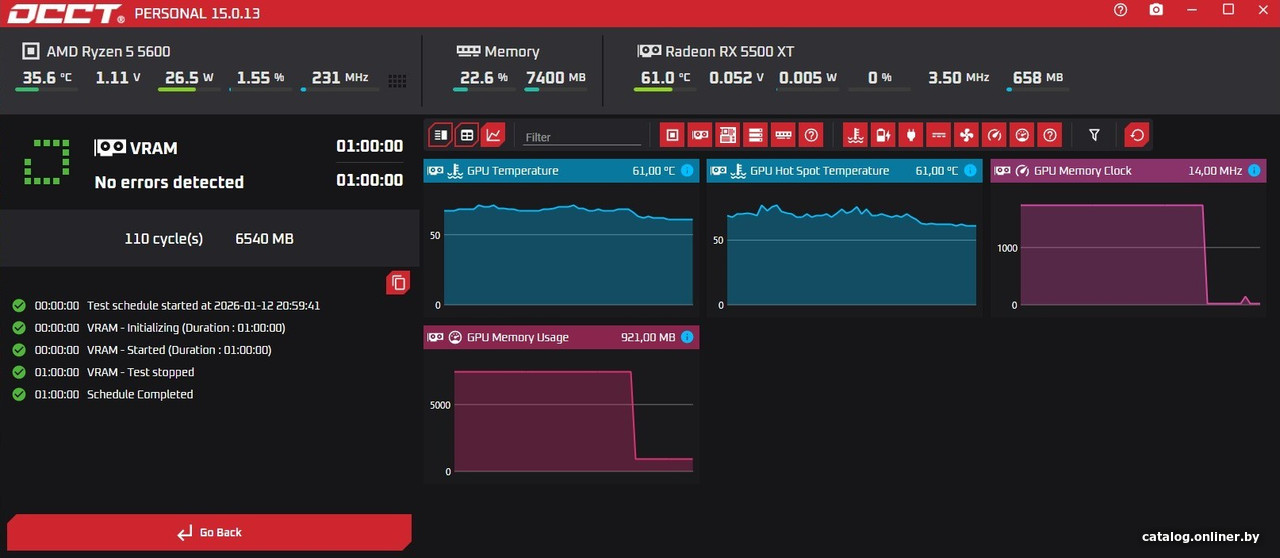Open GPU Temperature info icon
The width and height of the screenshot is (1280, 558).
click(x=687, y=171)
